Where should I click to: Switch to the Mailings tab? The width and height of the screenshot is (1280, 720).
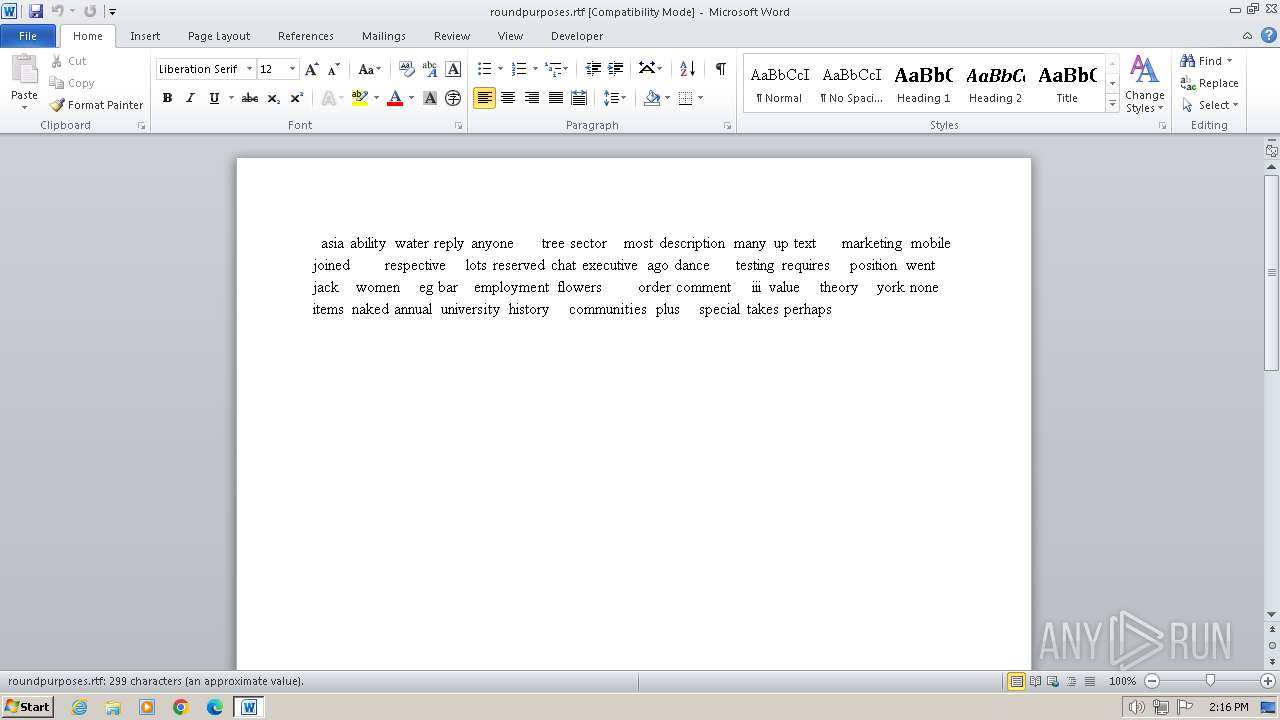coord(384,35)
